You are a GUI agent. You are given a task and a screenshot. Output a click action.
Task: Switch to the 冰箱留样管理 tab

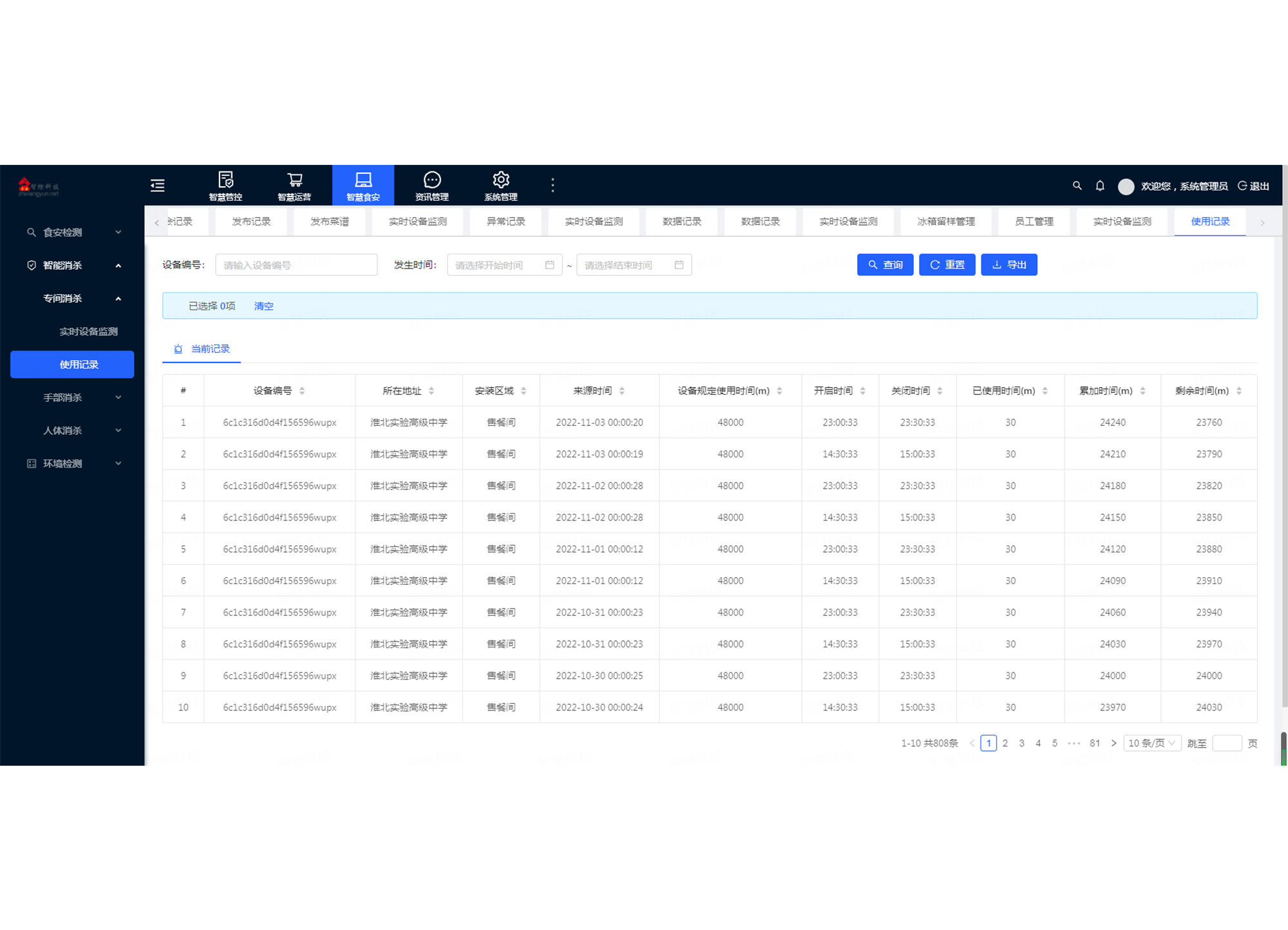pos(945,222)
